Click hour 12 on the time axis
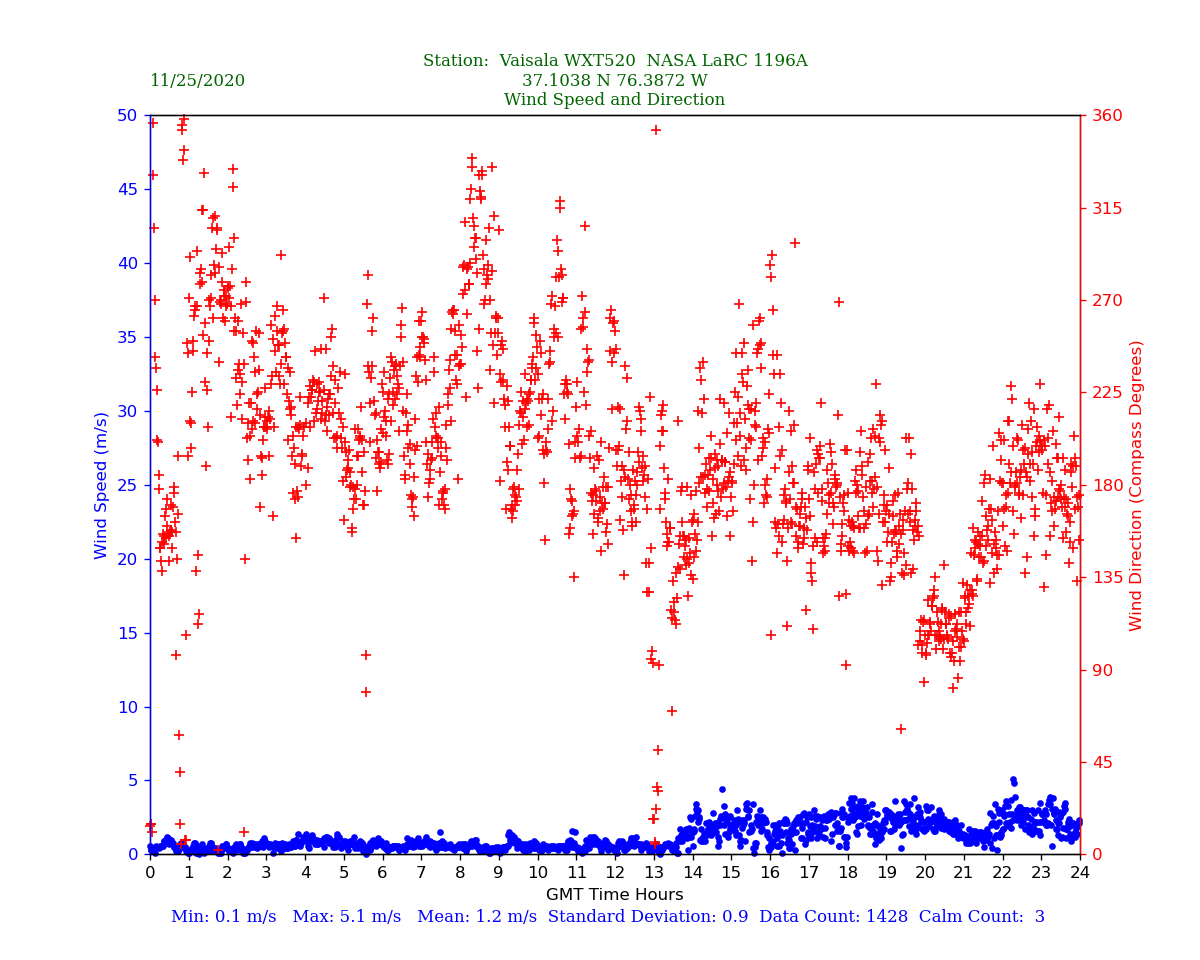 [x=615, y=873]
